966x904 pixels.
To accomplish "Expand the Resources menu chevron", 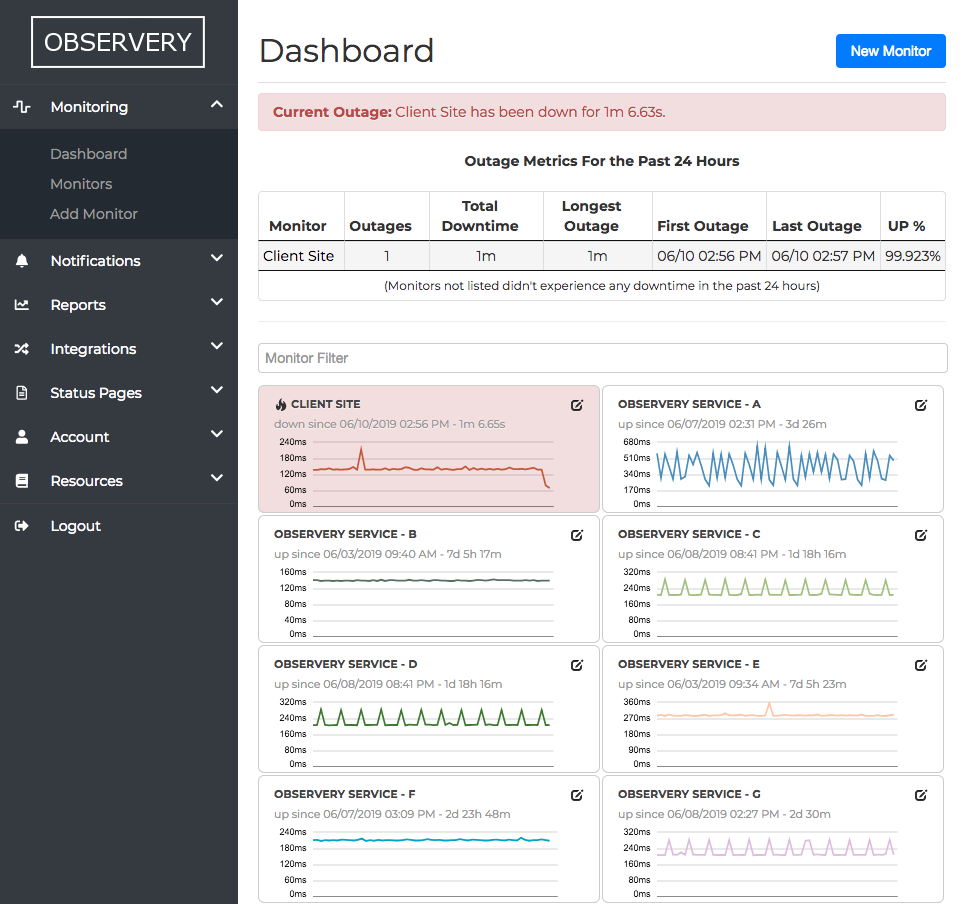I will [217, 478].
